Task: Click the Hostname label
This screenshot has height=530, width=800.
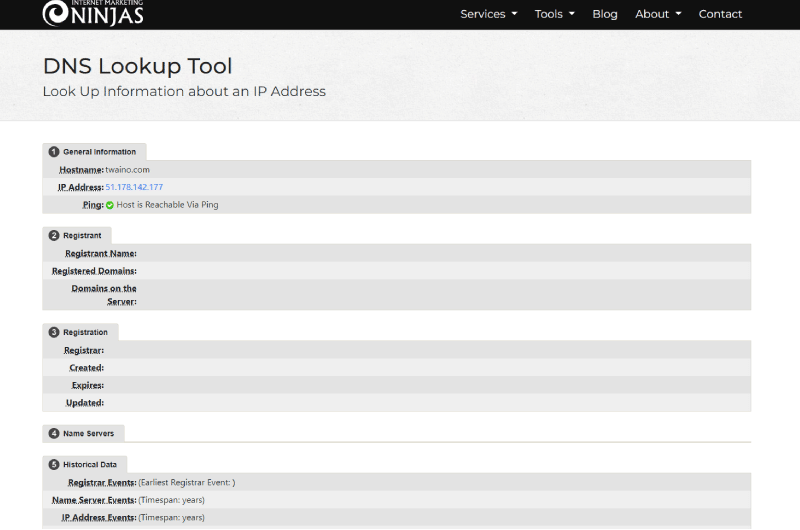Action: point(82,170)
